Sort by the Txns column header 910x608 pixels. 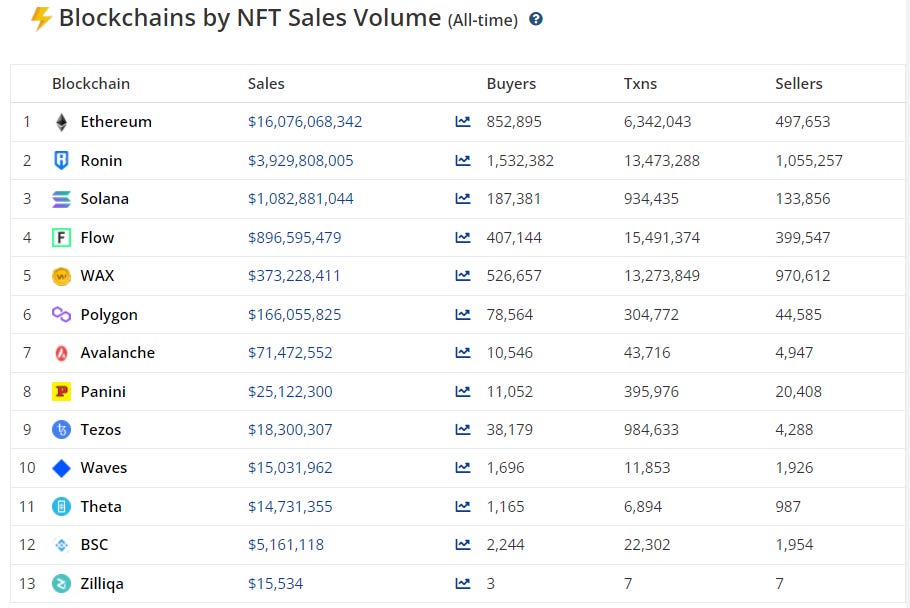point(641,84)
